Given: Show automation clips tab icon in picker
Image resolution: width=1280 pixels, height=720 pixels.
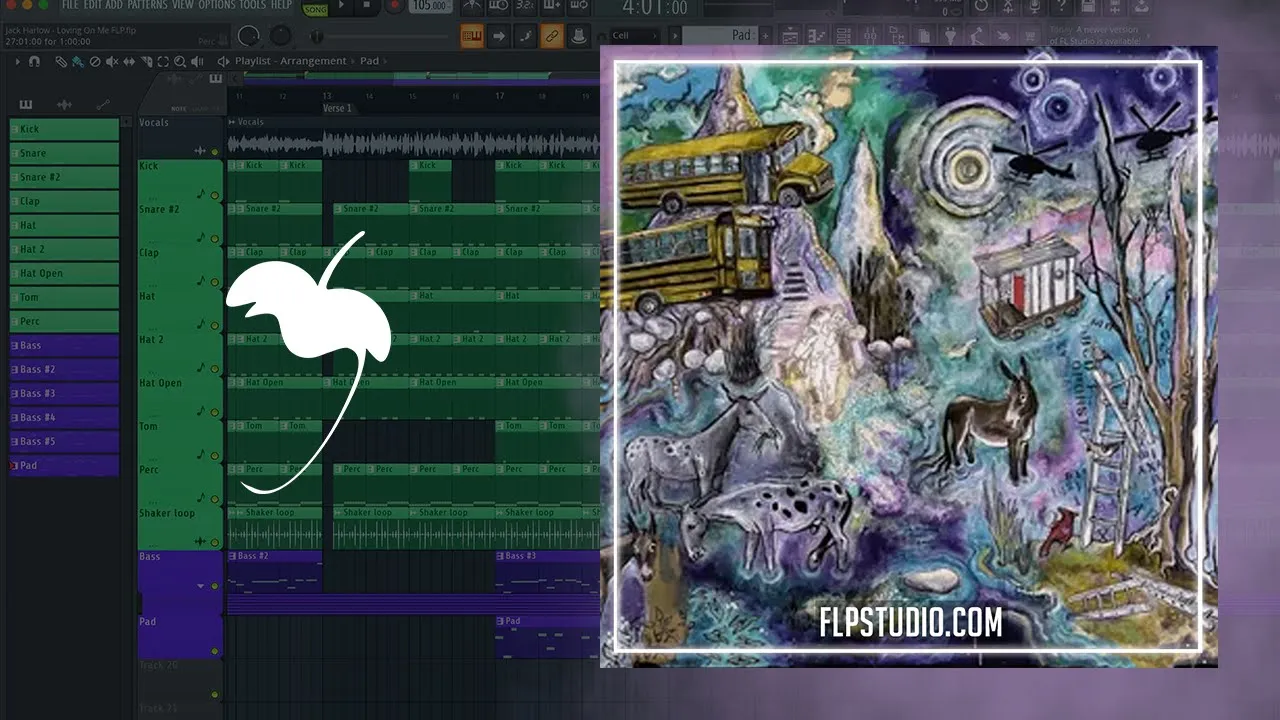Looking at the screenshot, I should click(102, 104).
